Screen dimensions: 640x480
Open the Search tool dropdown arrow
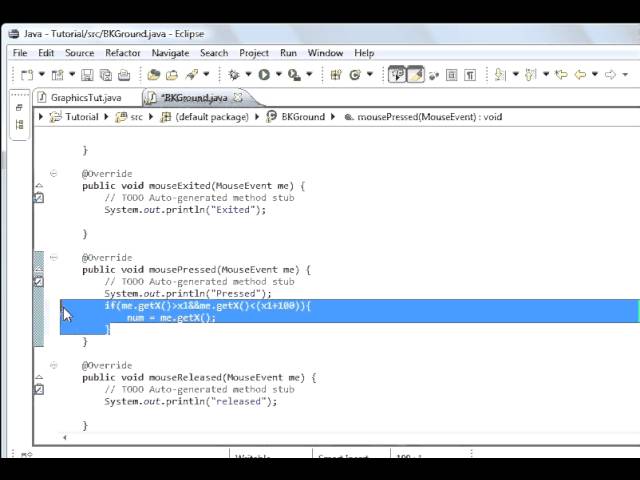point(206,74)
